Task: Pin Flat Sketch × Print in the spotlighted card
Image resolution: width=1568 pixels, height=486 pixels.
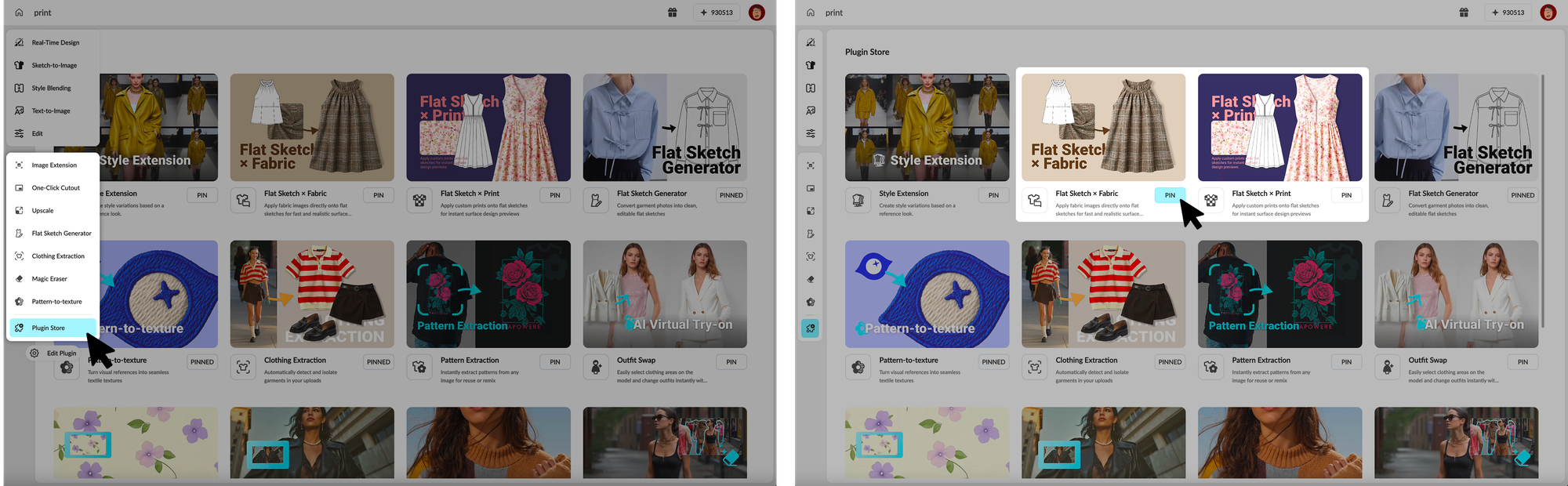Action: pos(1346,195)
